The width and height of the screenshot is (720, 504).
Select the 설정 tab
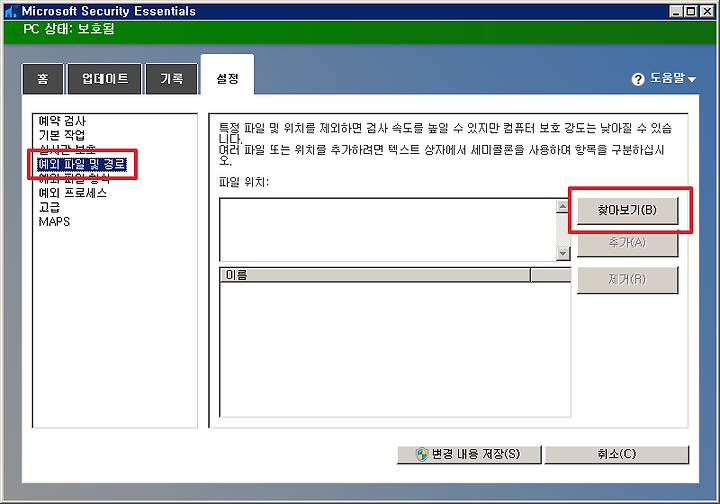[x=227, y=77]
